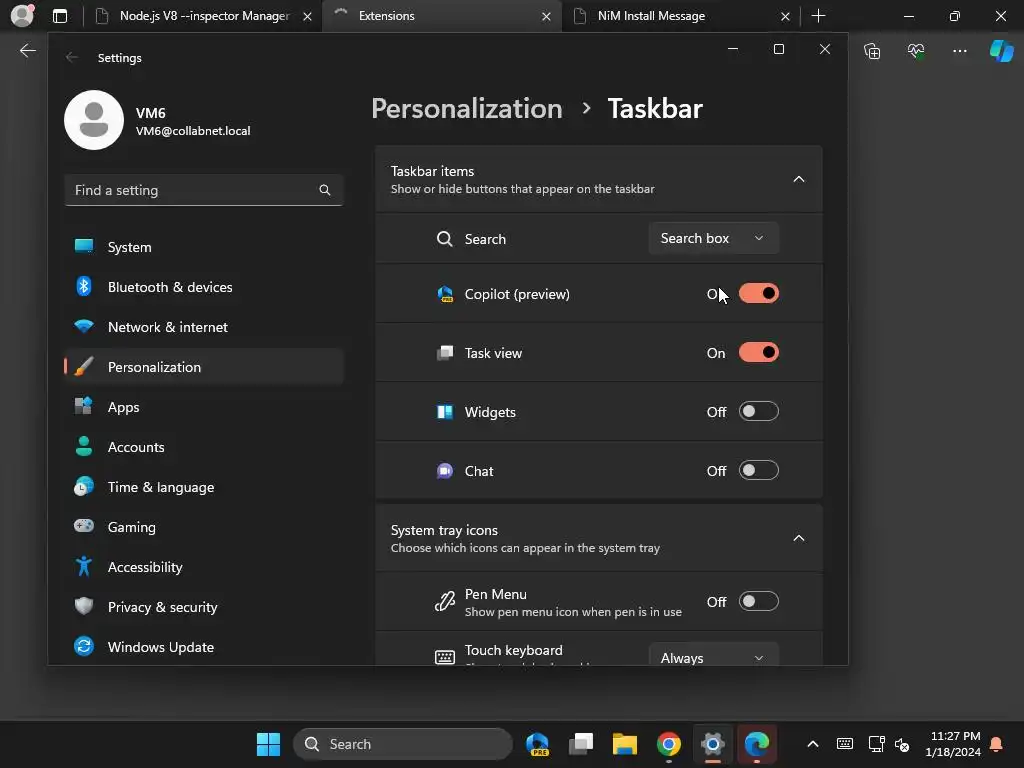Open Task view from the taskbar
Screen dimensions: 1024x768
pyautogui.click(x=581, y=744)
